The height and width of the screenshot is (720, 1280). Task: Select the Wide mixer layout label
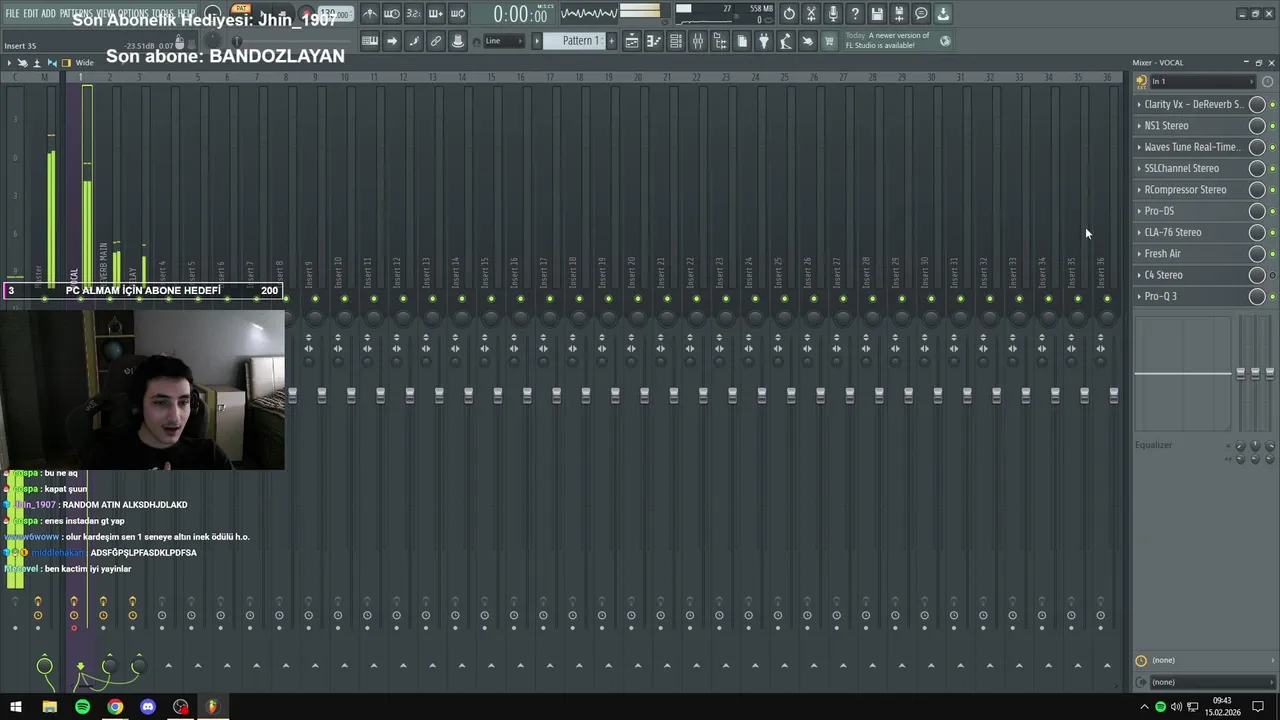[x=85, y=63]
